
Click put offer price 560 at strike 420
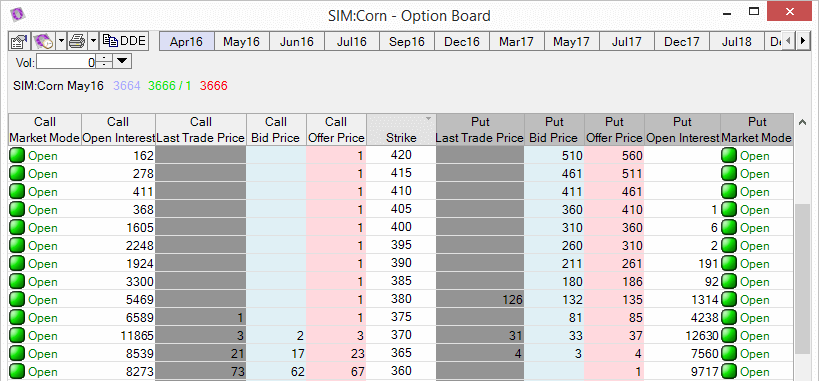614,155
